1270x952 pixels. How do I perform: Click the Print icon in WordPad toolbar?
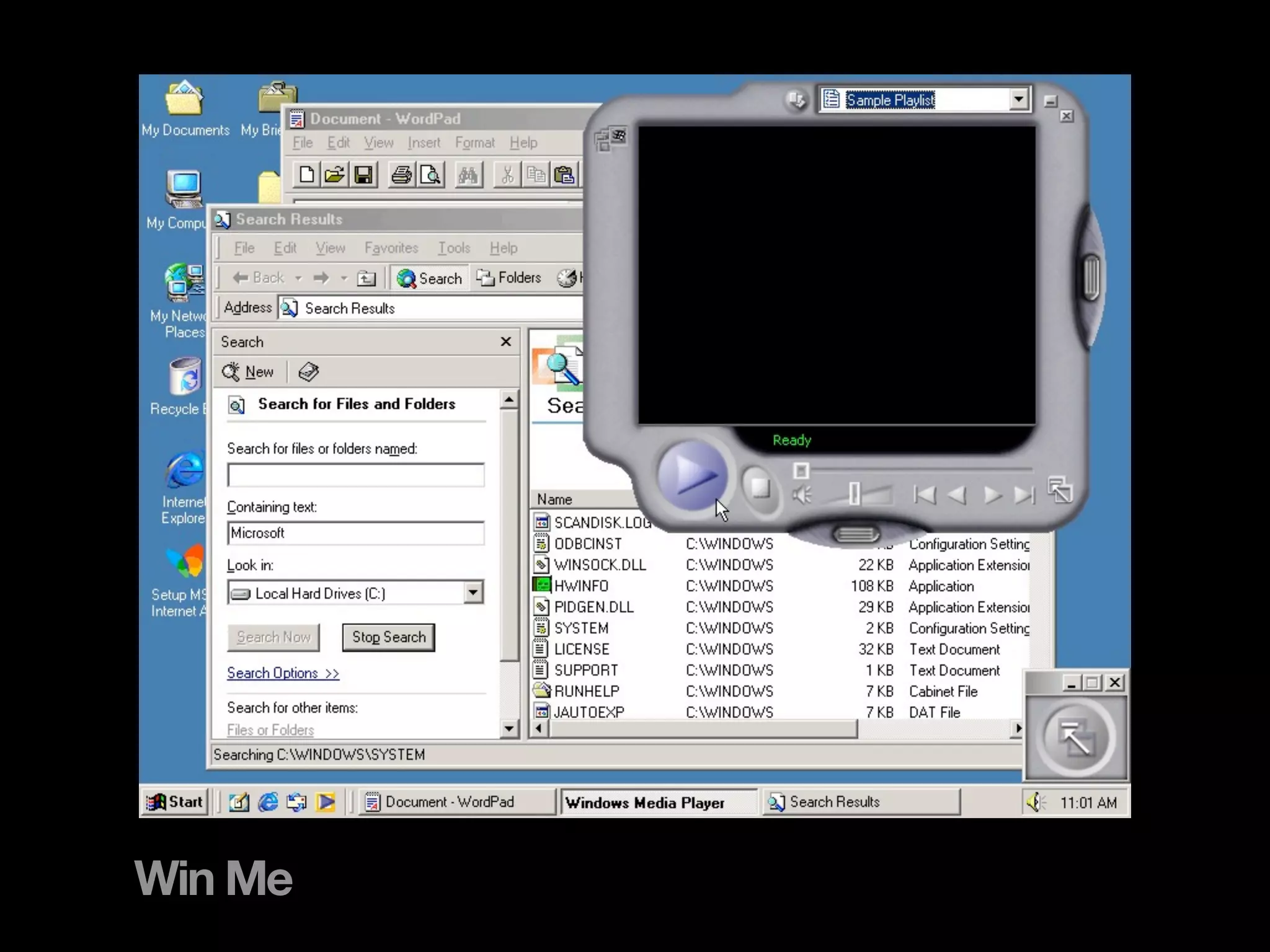(401, 175)
